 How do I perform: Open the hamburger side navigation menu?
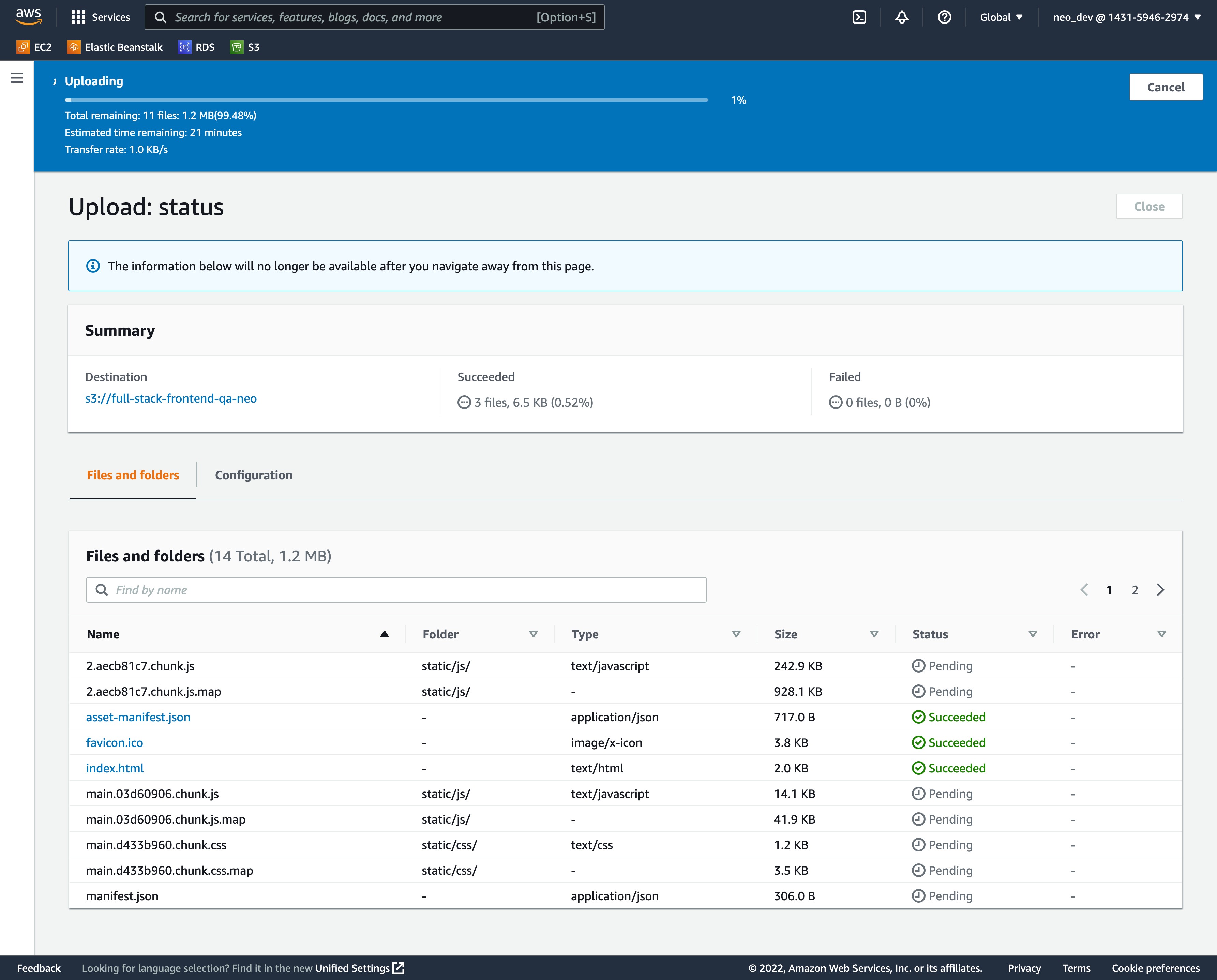17,78
